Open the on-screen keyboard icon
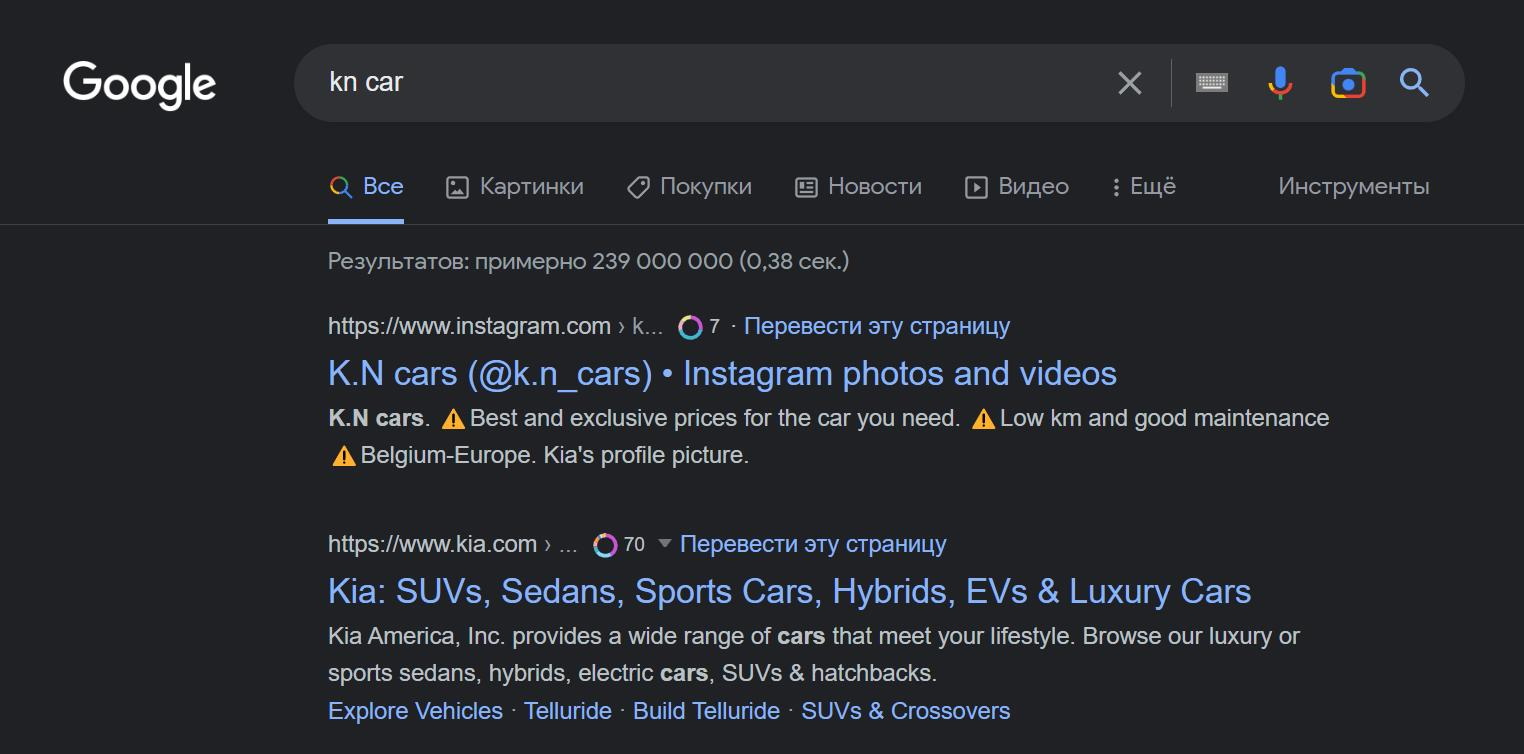 1212,83
